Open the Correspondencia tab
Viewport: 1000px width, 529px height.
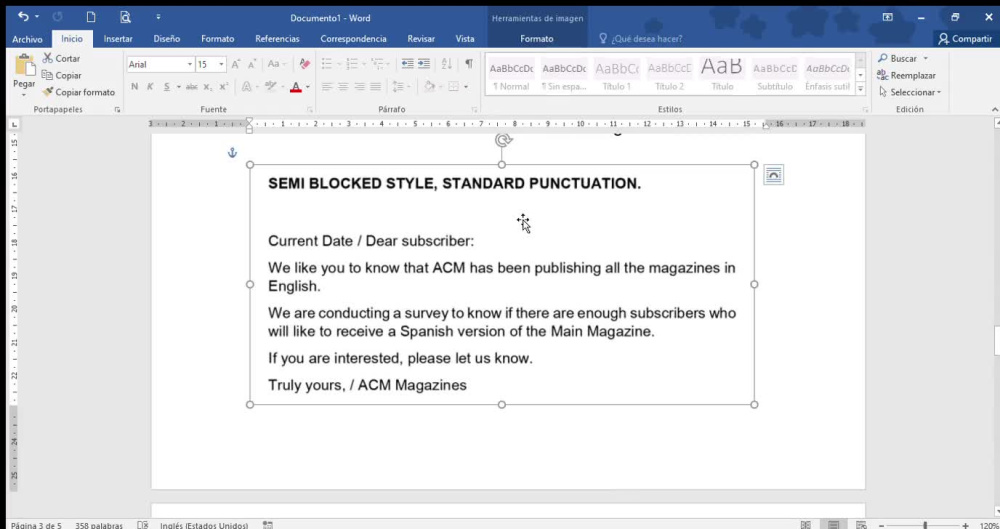coord(353,39)
